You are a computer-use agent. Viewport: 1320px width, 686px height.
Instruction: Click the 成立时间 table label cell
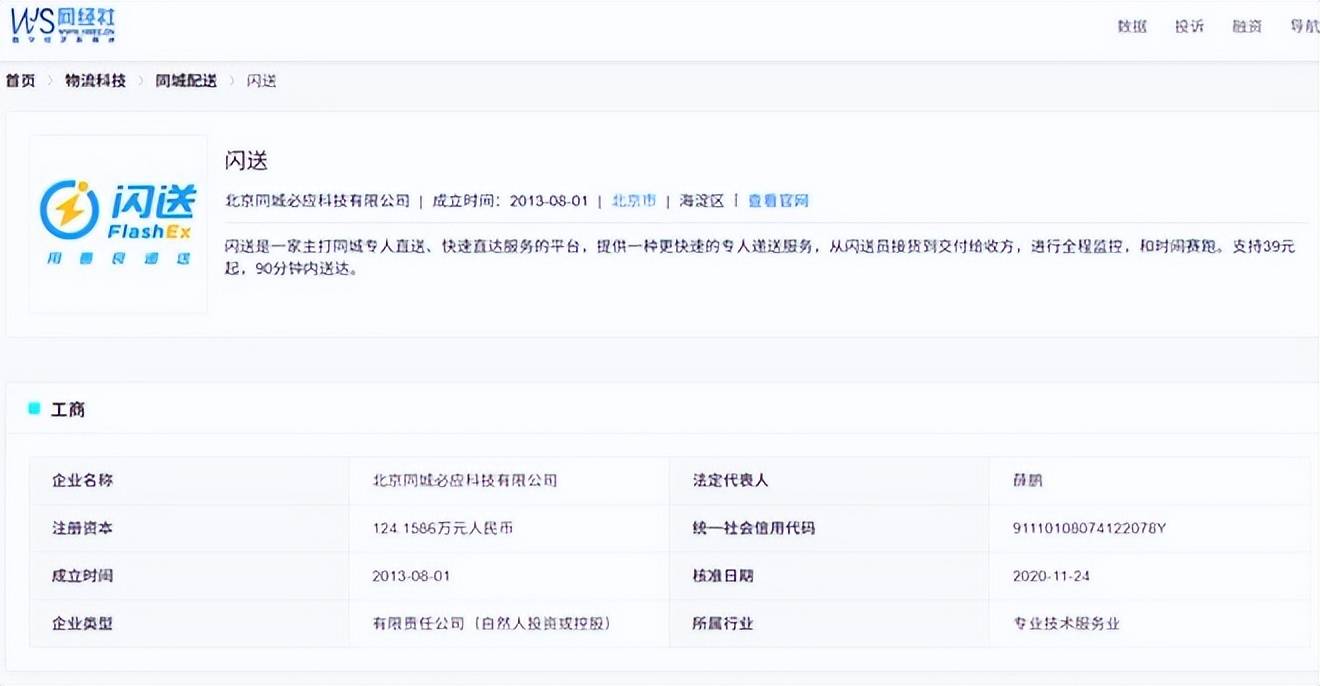(x=190, y=576)
